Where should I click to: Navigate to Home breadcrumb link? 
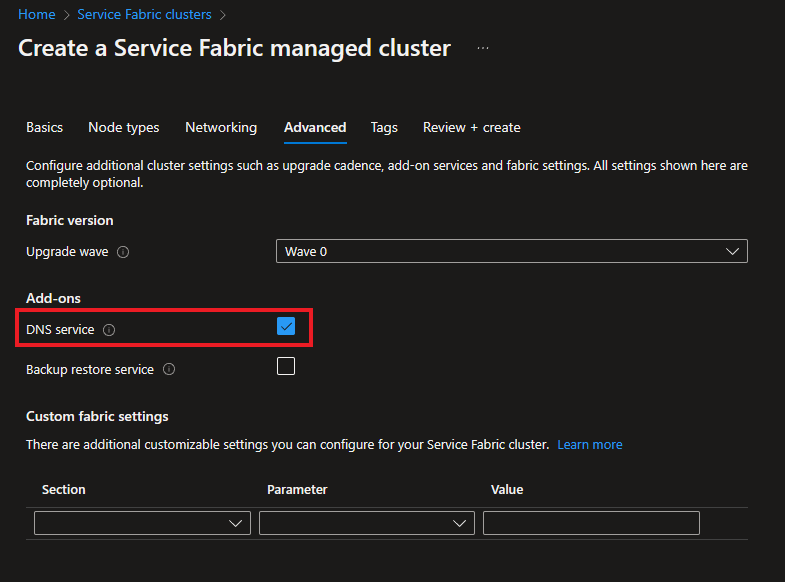(x=37, y=15)
